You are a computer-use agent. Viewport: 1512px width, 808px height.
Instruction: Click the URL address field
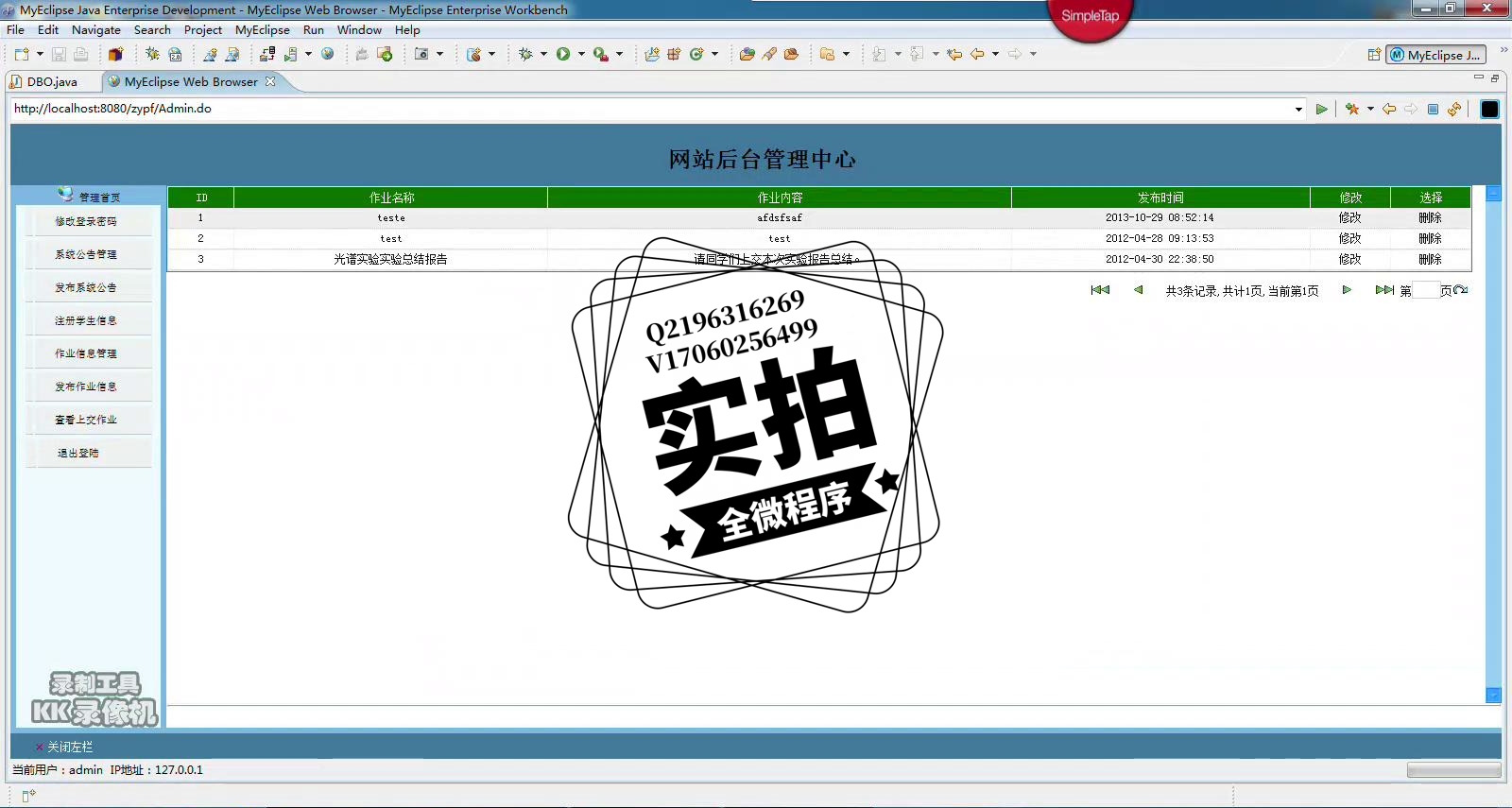pos(652,109)
